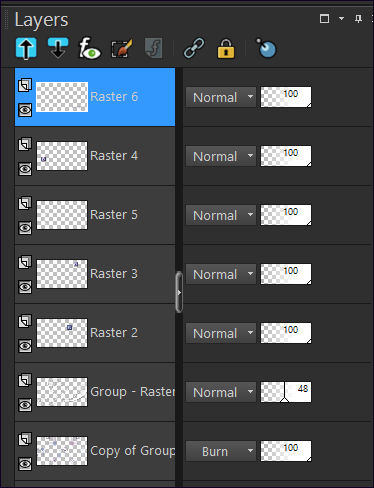Click the lock transparency padlock icon
The image size is (374, 488).
(x=226, y=49)
